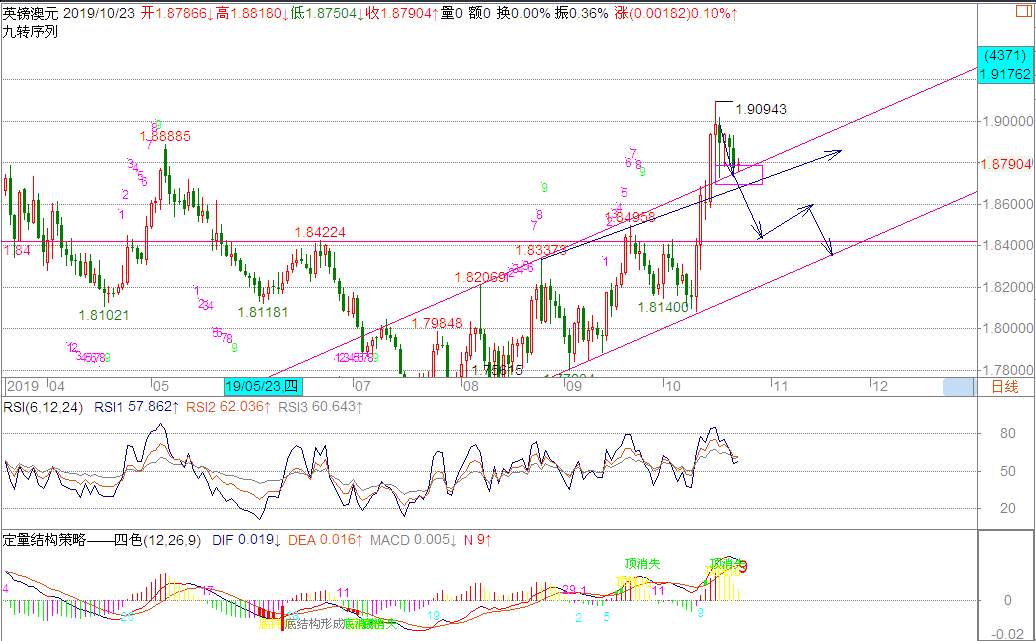
Task: Click the 11 month marker on time axis
Action: [x=780, y=387]
